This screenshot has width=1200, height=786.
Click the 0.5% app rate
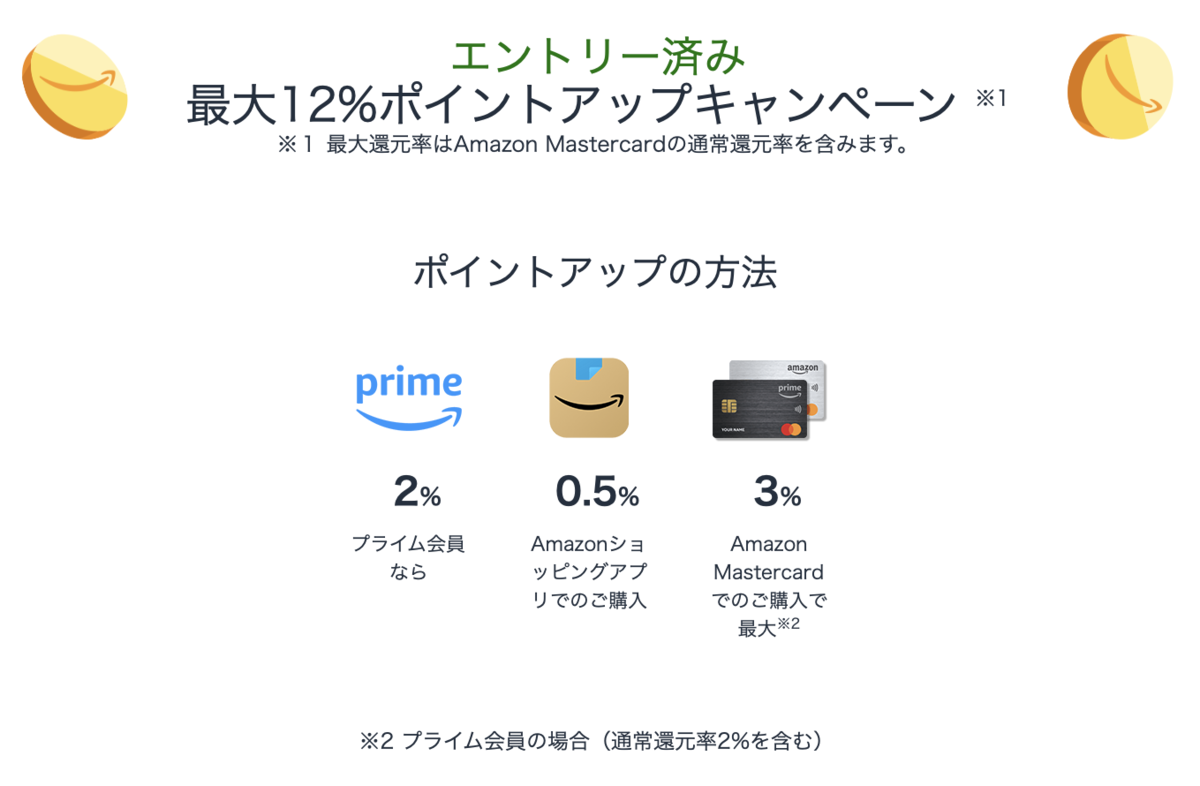597,492
